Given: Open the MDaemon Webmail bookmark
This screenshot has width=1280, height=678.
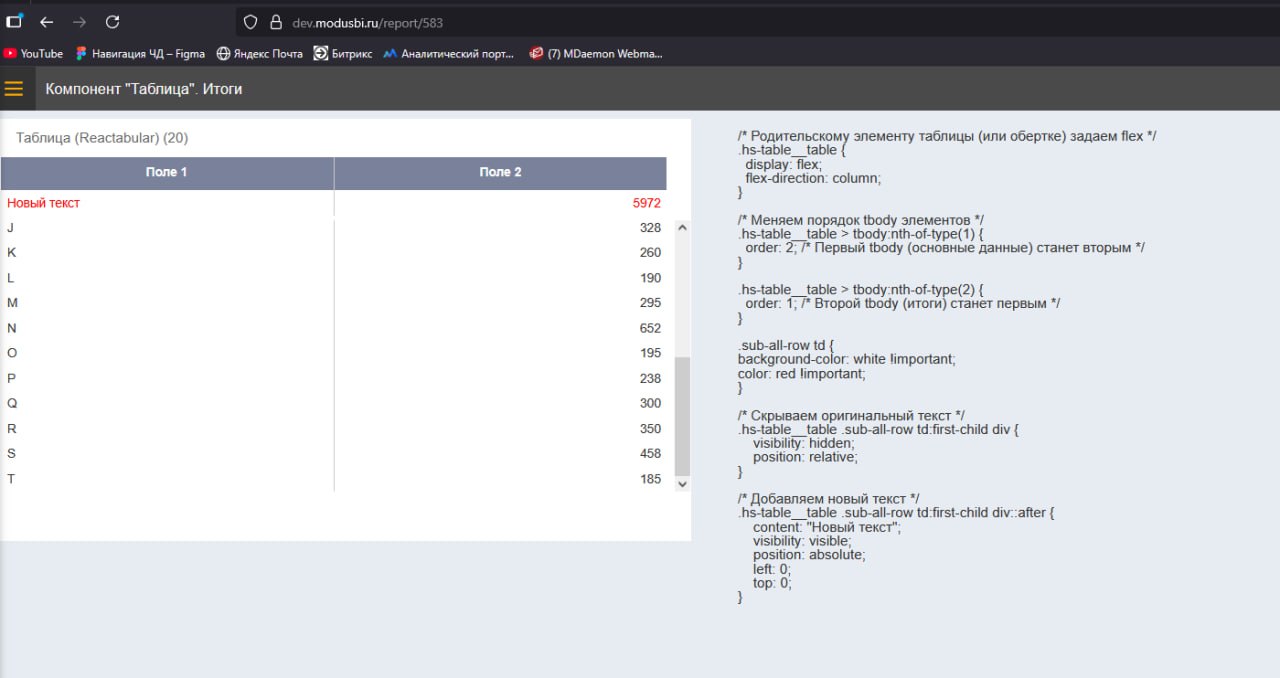Looking at the screenshot, I should (x=596, y=54).
